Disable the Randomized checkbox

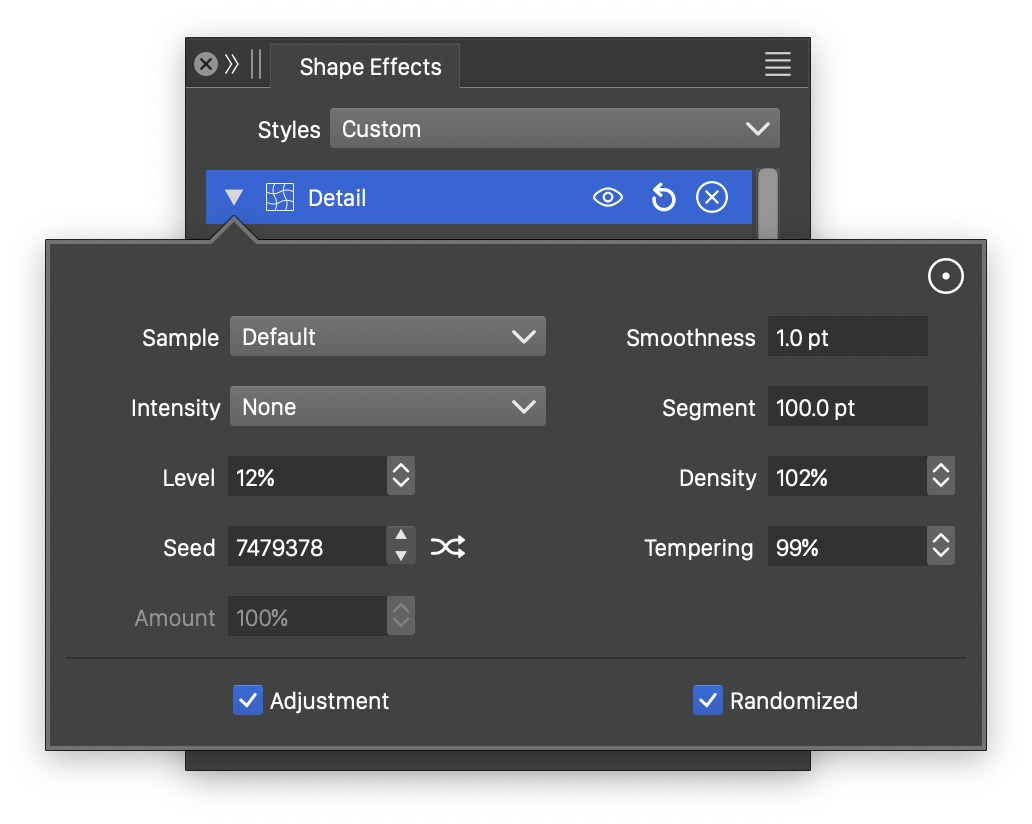(x=707, y=701)
